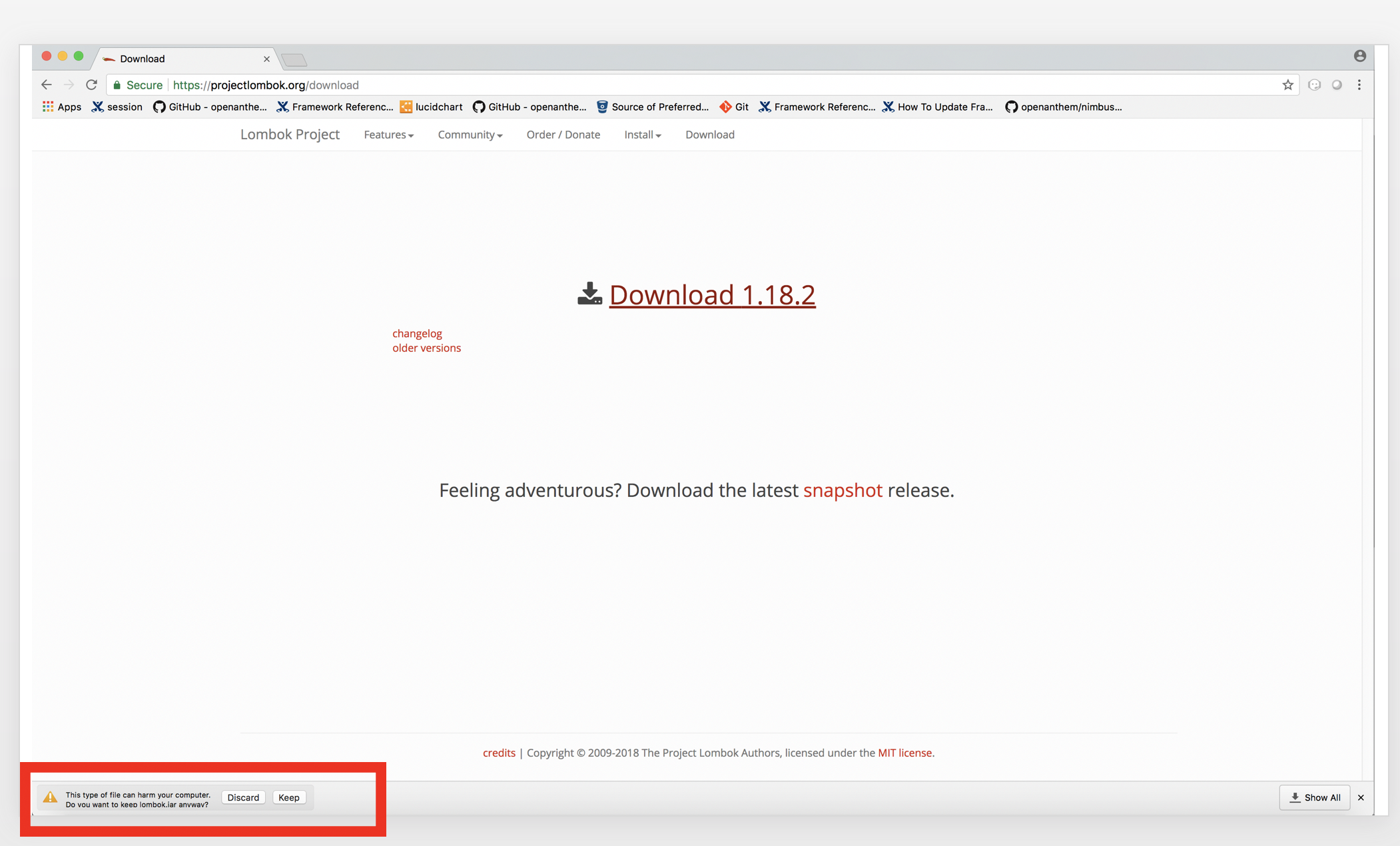Open the Order / Donate nav item
The image size is (1400, 846).
(x=563, y=135)
